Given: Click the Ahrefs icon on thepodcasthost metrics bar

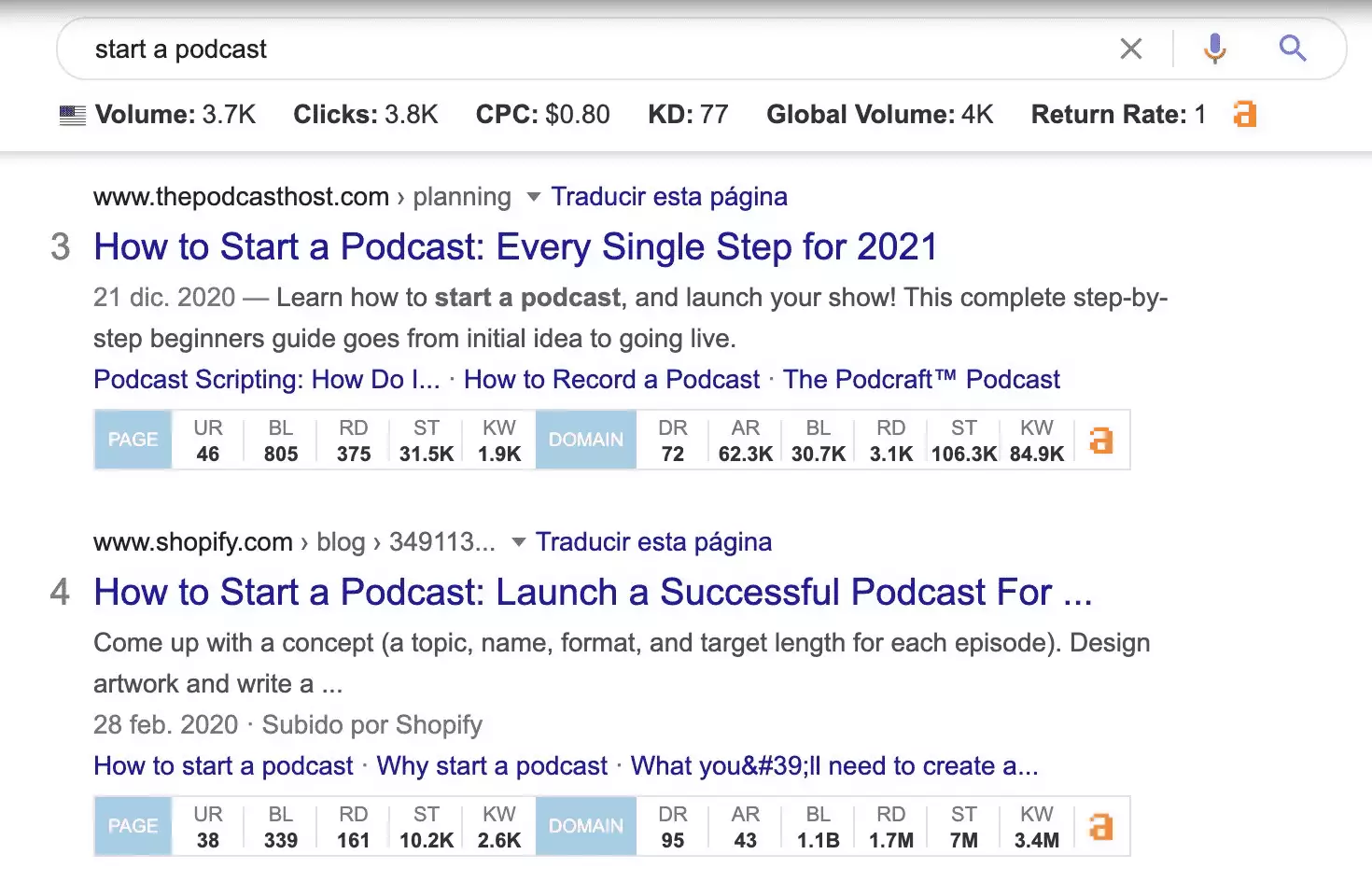Looking at the screenshot, I should pos(1101,440).
